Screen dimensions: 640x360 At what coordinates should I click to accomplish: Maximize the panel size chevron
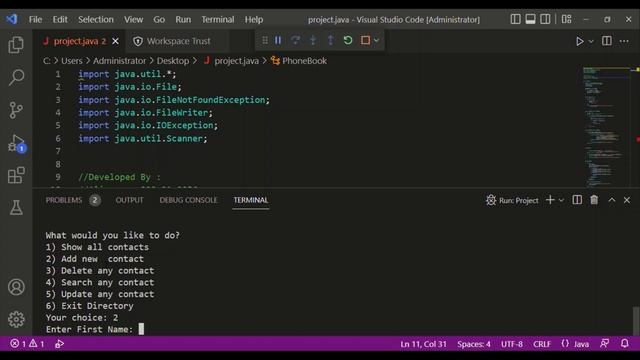tap(611, 200)
